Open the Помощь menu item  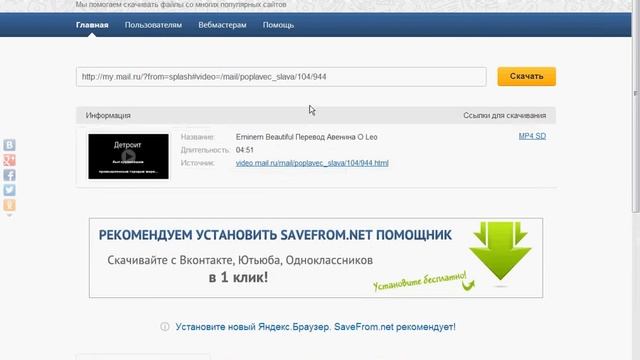coord(278,25)
